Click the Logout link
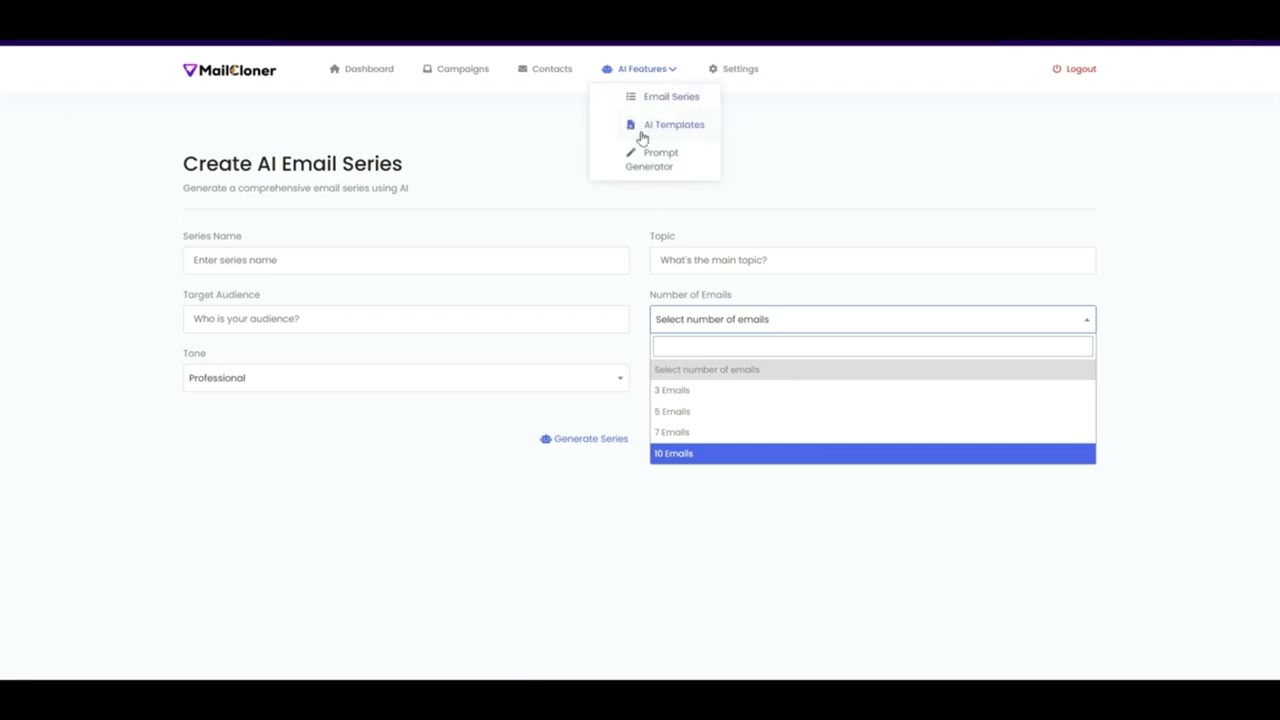 [1074, 69]
